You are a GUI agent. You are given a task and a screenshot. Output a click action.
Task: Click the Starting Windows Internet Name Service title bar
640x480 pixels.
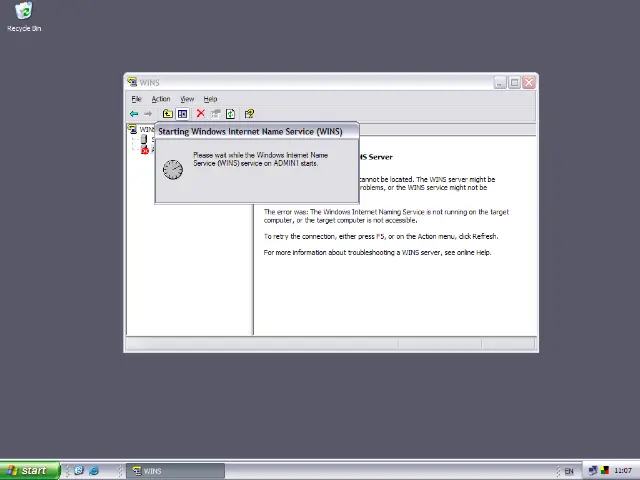(257, 131)
